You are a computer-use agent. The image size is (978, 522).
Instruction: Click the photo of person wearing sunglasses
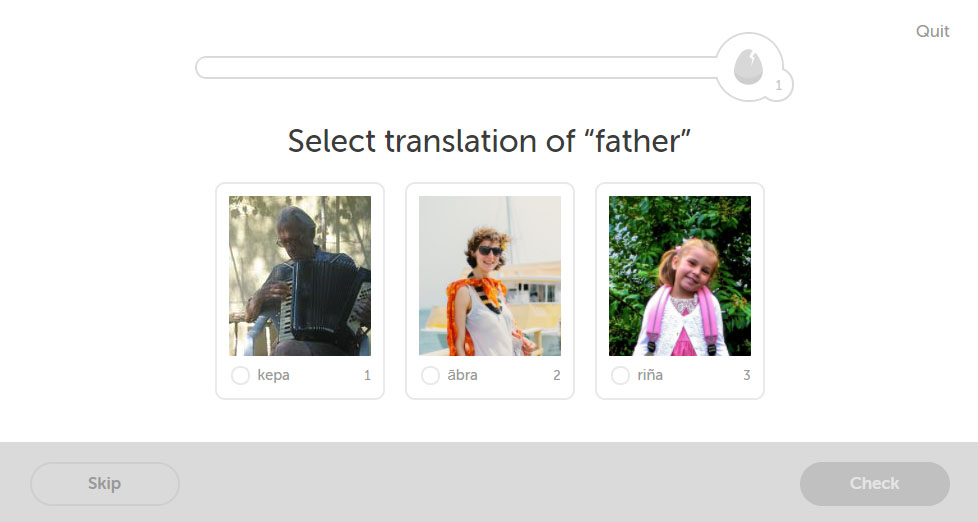point(490,276)
